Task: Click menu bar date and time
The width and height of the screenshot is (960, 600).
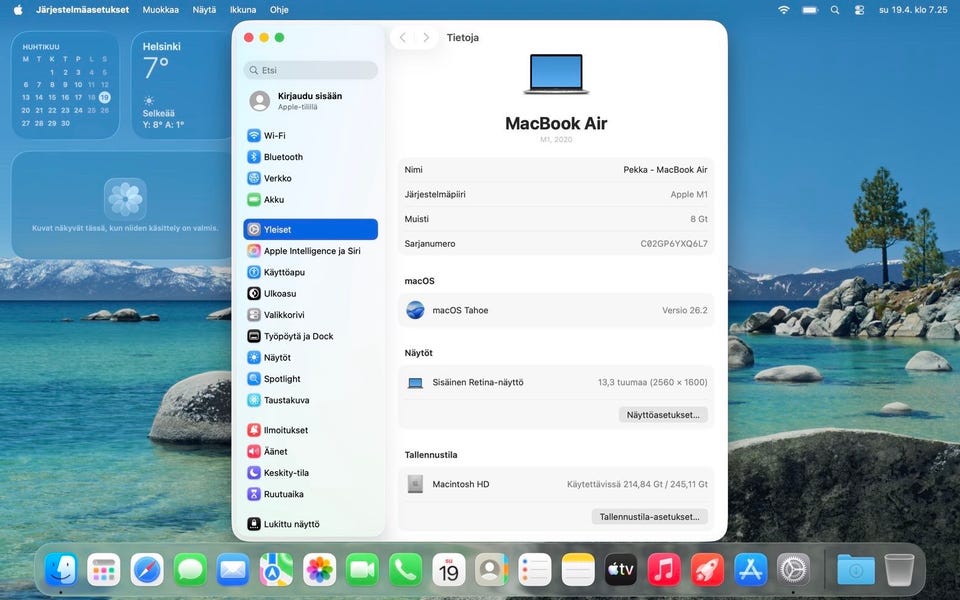Action: tap(913, 10)
